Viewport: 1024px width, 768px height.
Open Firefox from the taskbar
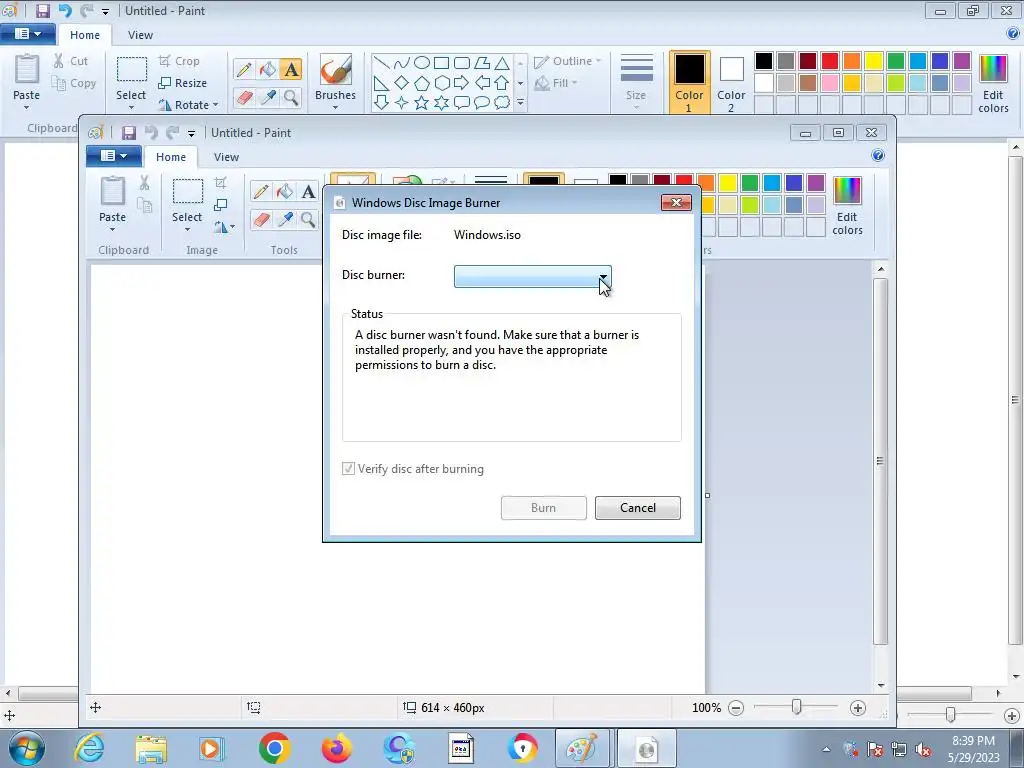(336, 748)
